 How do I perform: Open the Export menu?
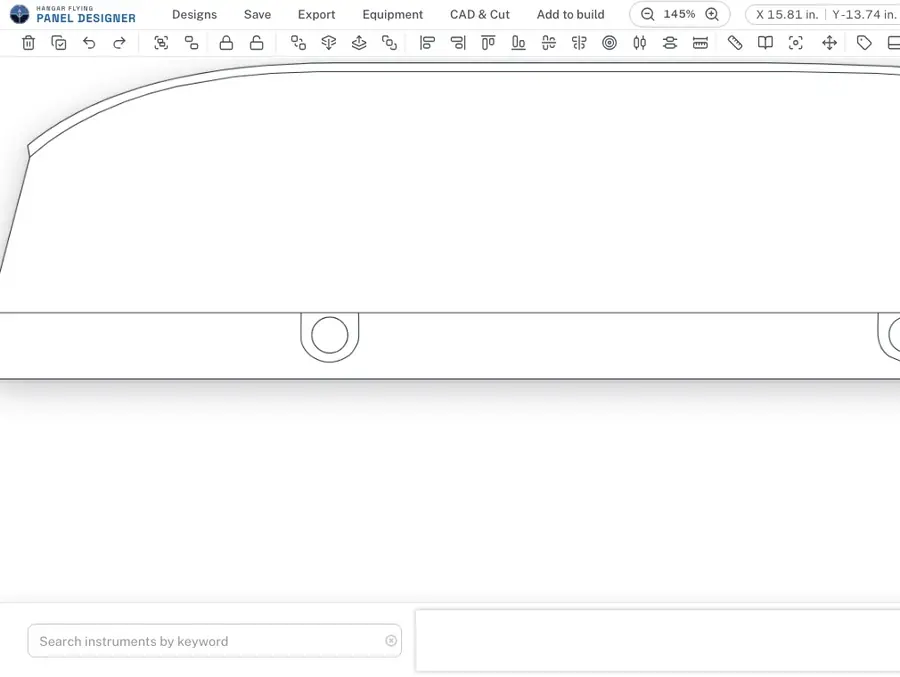(316, 14)
